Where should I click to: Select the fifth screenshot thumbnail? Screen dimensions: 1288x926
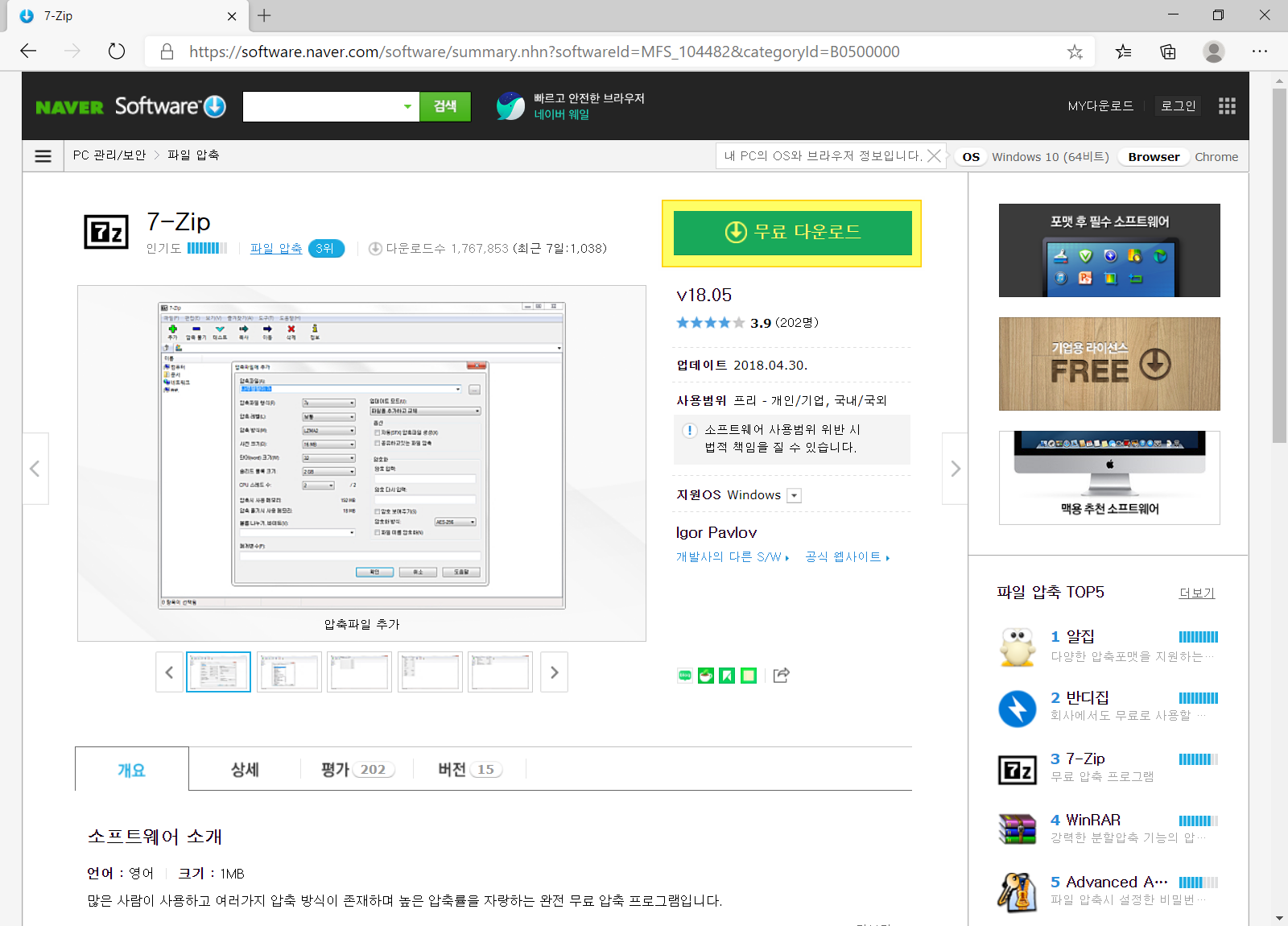500,672
